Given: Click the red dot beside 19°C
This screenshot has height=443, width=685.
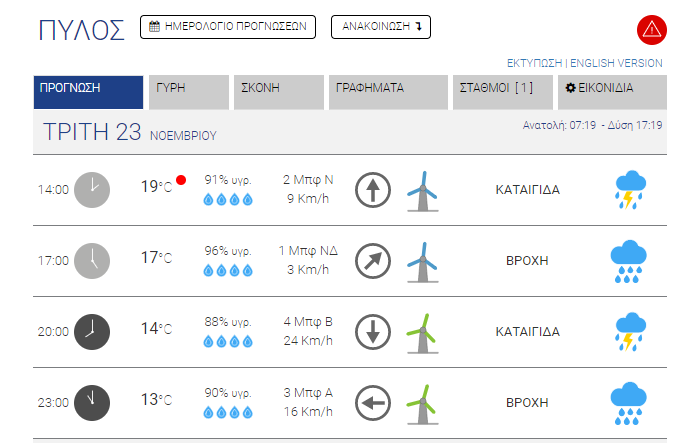Looking at the screenshot, I should (181, 180).
